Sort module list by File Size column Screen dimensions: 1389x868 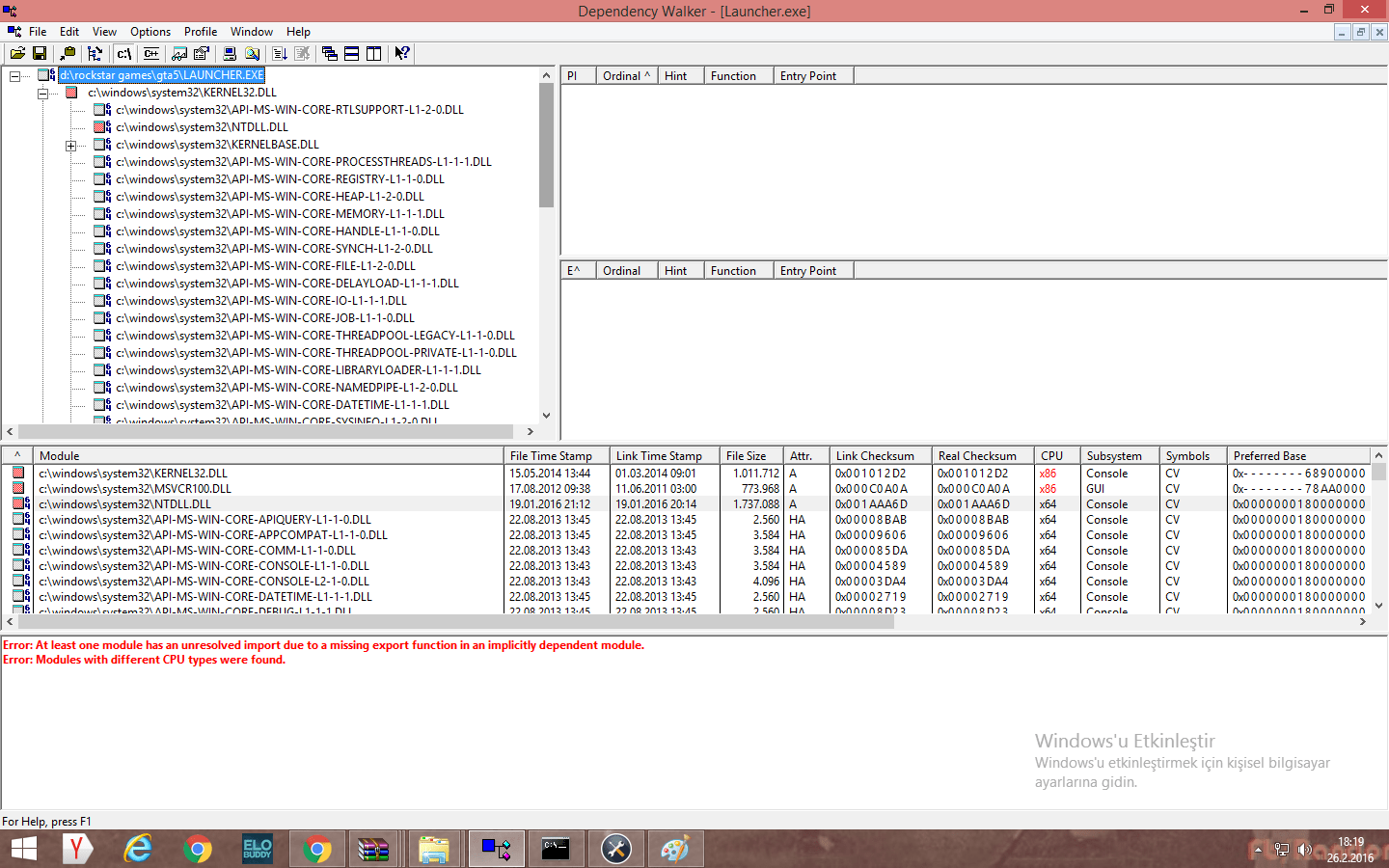point(751,456)
